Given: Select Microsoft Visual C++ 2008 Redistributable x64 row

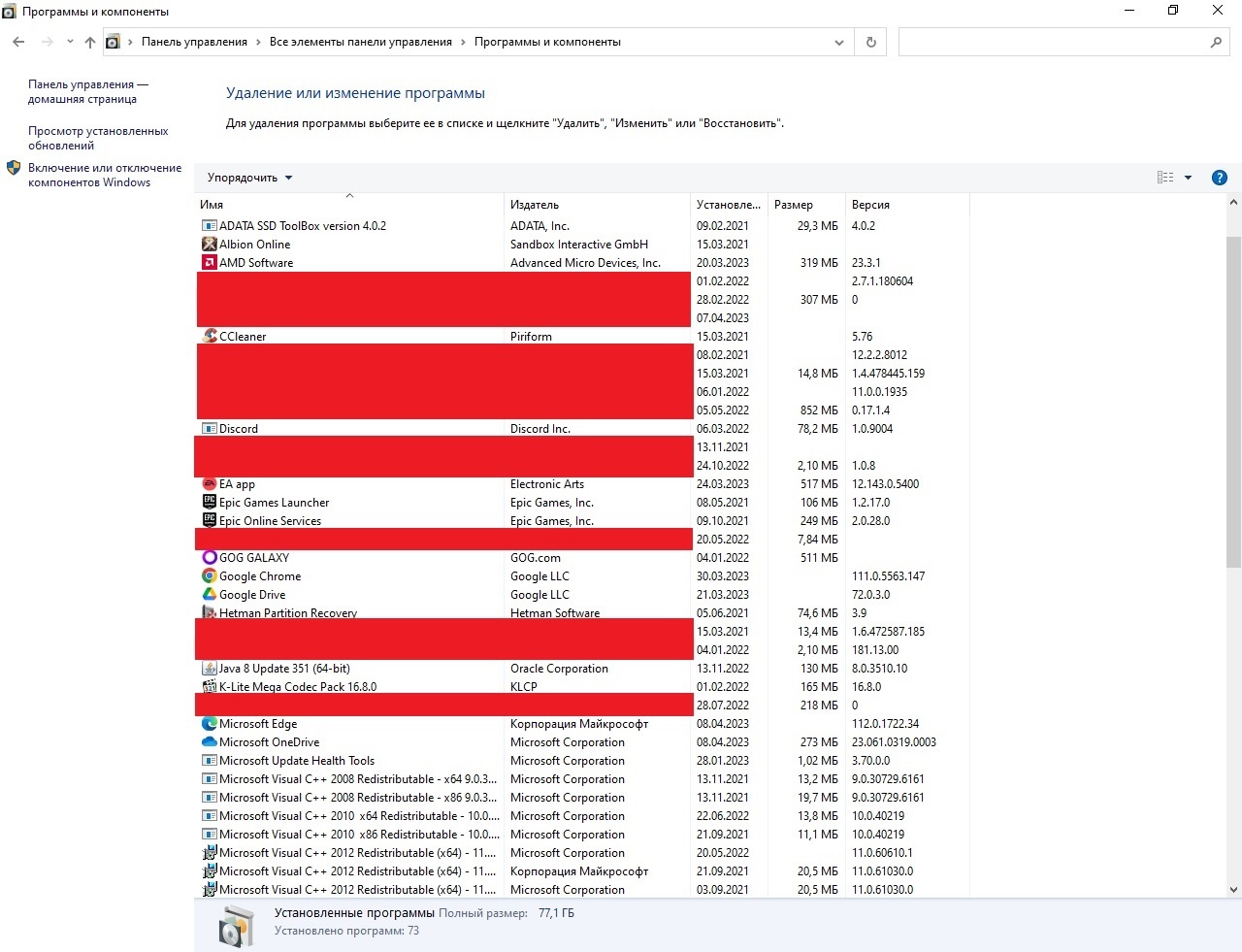Looking at the screenshot, I should pos(582,779).
